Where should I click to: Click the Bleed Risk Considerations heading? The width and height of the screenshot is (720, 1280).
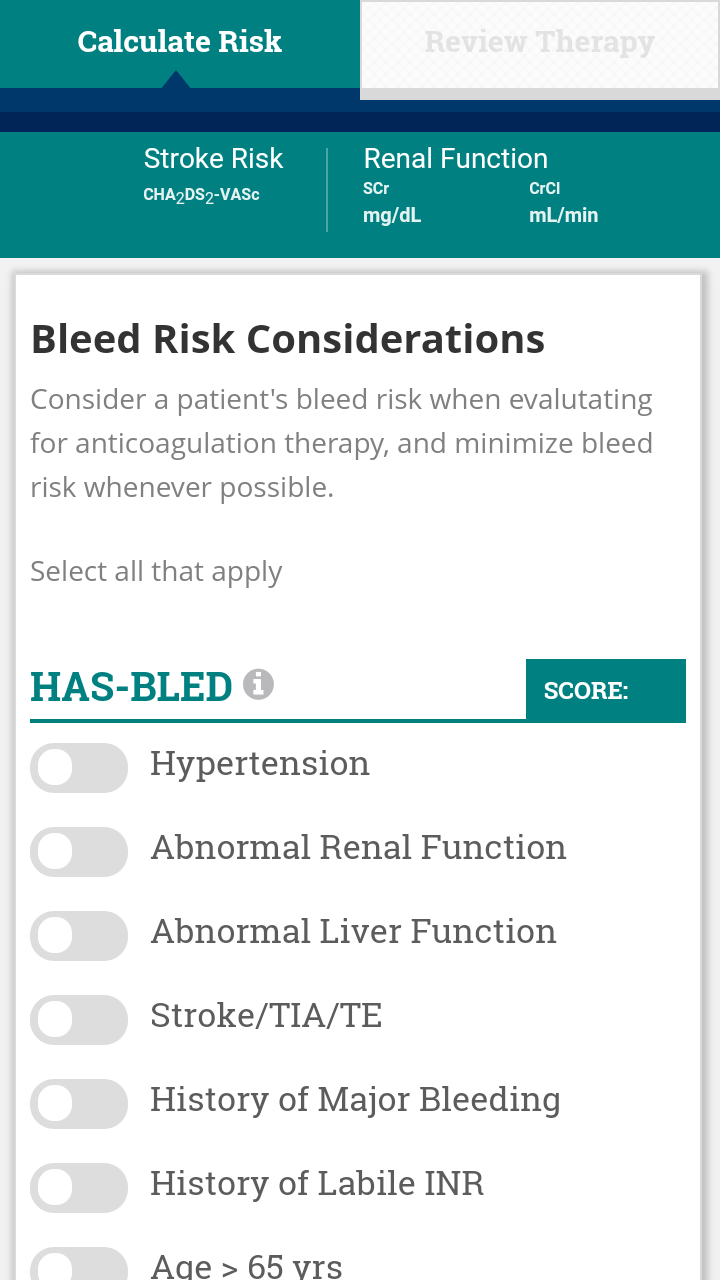click(x=288, y=339)
